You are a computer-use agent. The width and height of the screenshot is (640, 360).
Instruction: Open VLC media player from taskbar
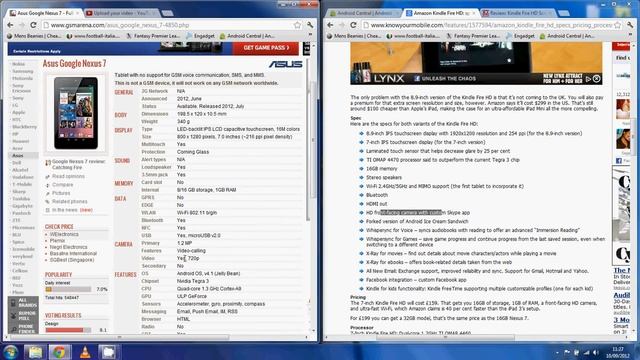pos(85,352)
